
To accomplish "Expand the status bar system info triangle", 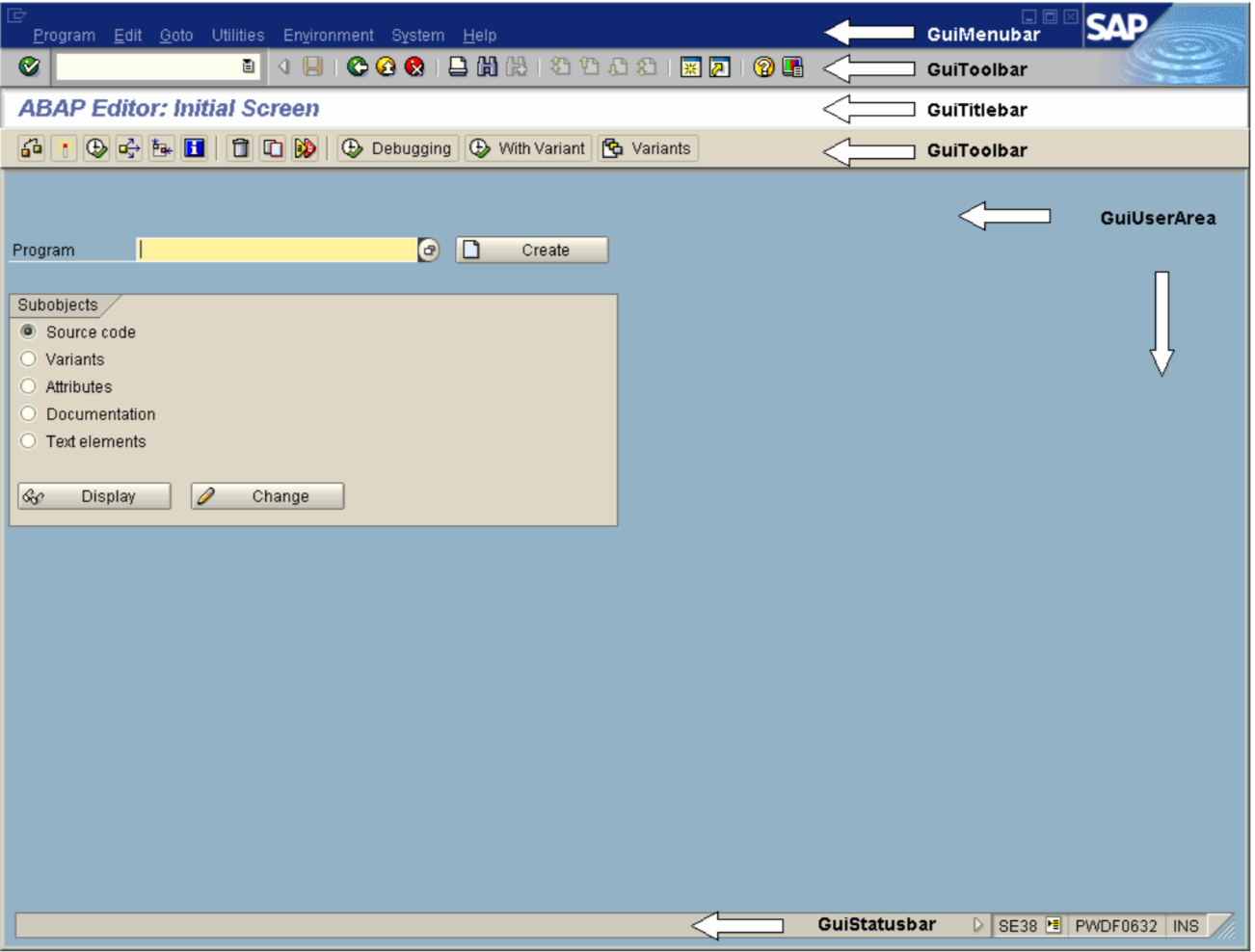I will [977, 925].
